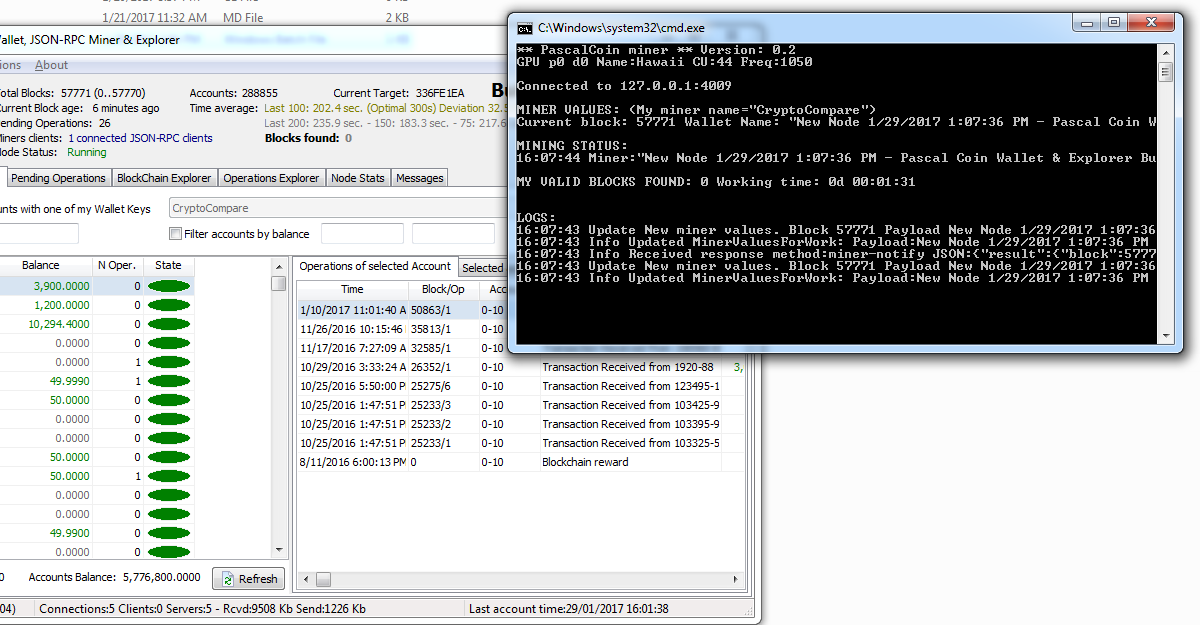Click the State column header
The height and width of the screenshot is (625, 1200).
(x=169, y=265)
